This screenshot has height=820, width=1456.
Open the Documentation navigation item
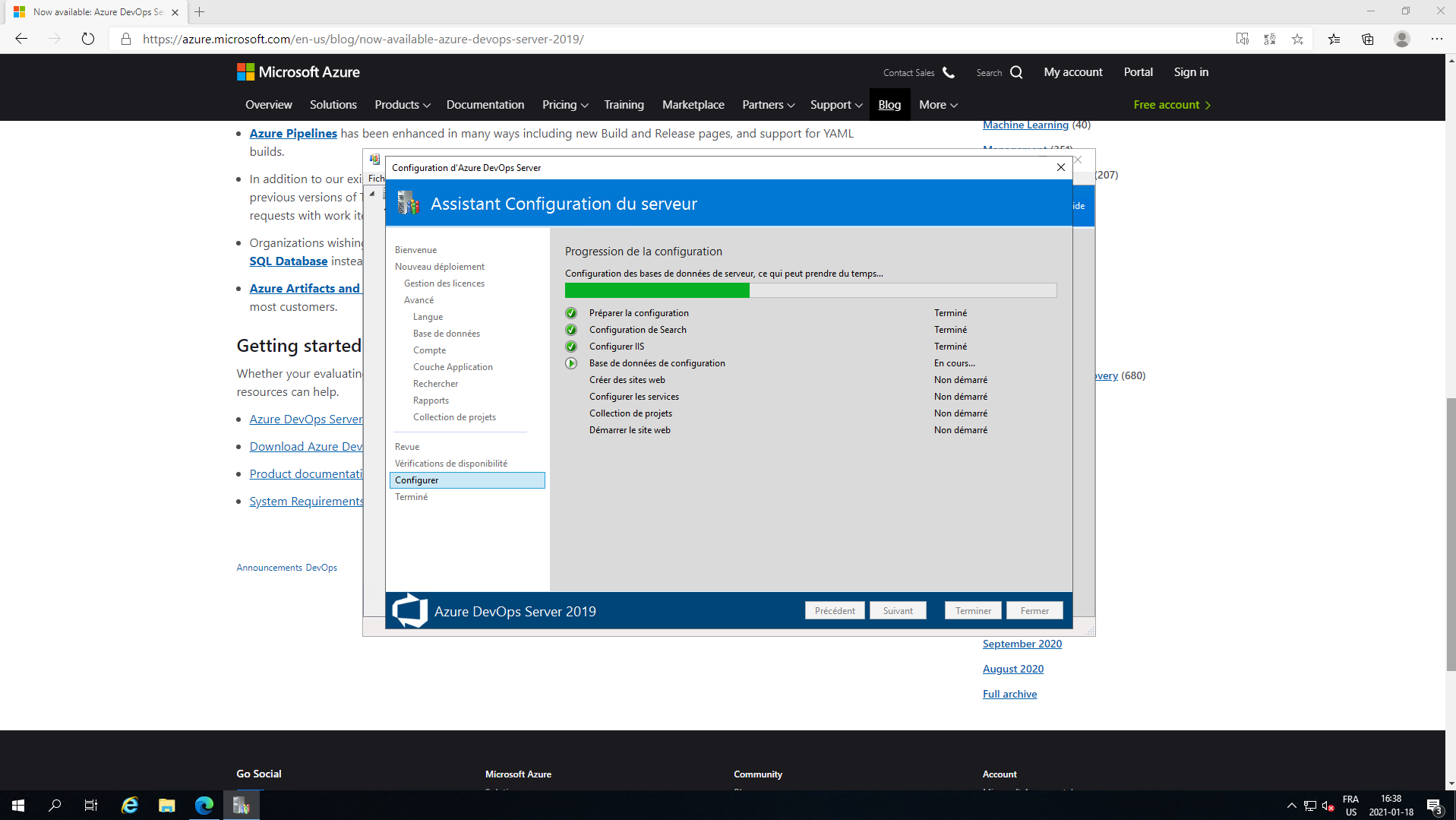(x=485, y=105)
